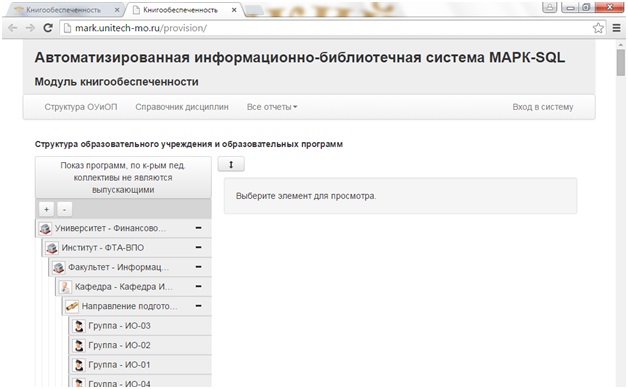Click the page icon in the address bar

click(x=67, y=28)
